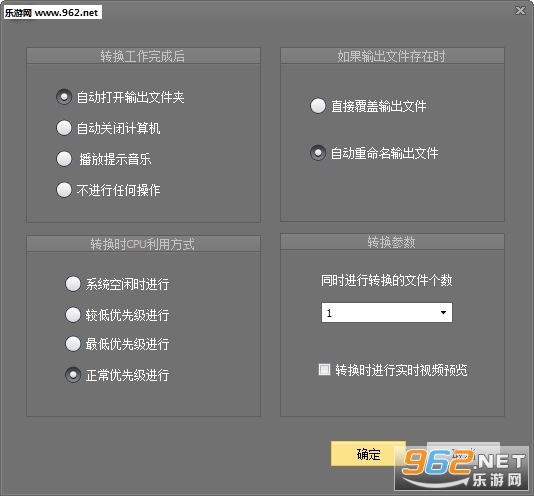The width and height of the screenshot is (534, 496).
Task: Click the 转换参数 group header
Action: (392, 242)
